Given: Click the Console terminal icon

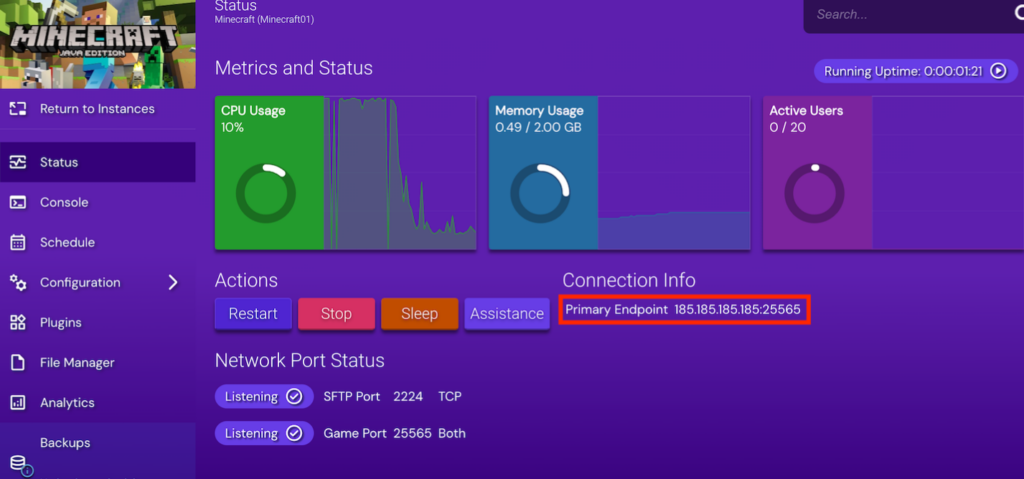Looking at the screenshot, I should click(x=17, y=202).
